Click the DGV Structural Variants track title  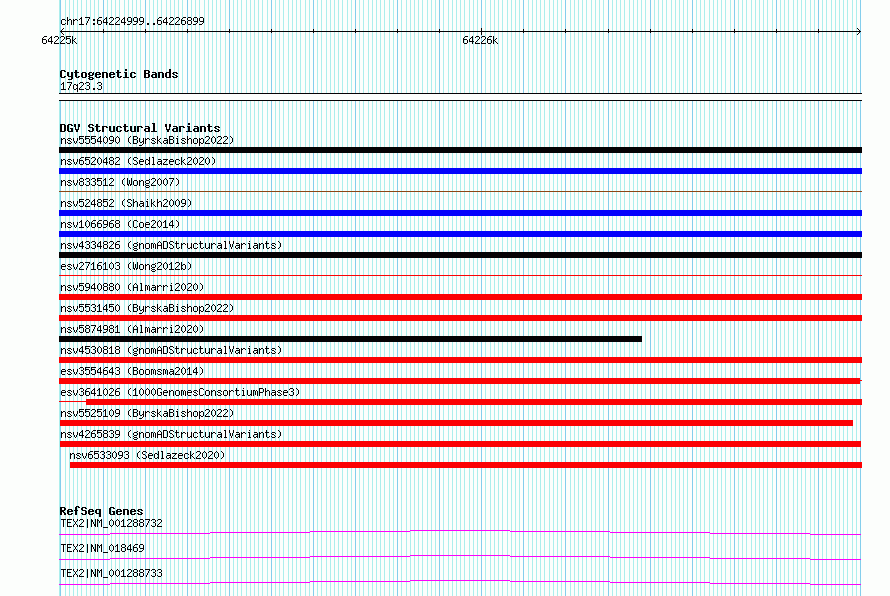point(140,128)
